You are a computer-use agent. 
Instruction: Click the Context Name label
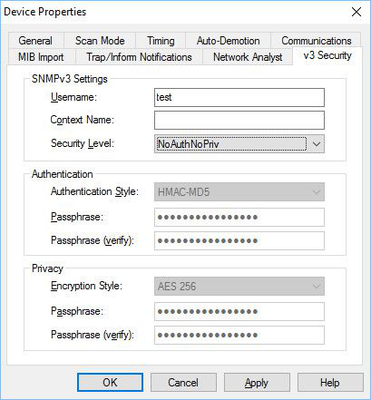(x=82, y=120)
